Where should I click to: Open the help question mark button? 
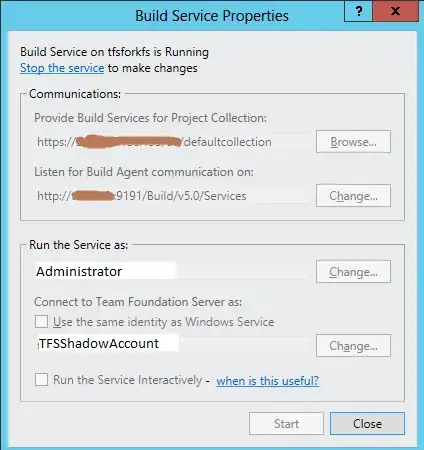click(x=358, y=11)
